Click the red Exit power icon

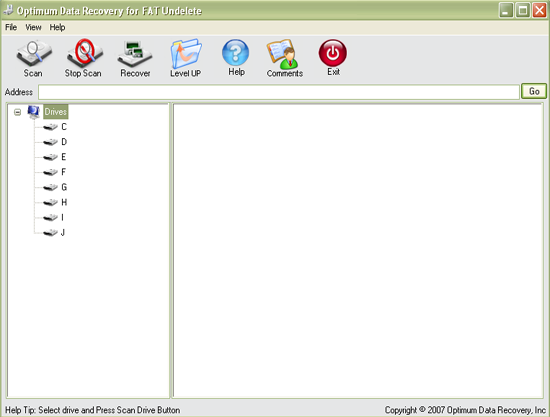pyautogui.click(x=333, y=53)
